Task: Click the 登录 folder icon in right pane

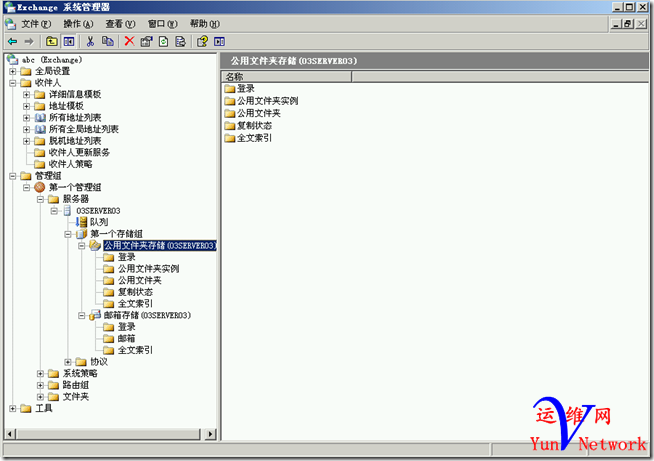Action: [229, 88]
